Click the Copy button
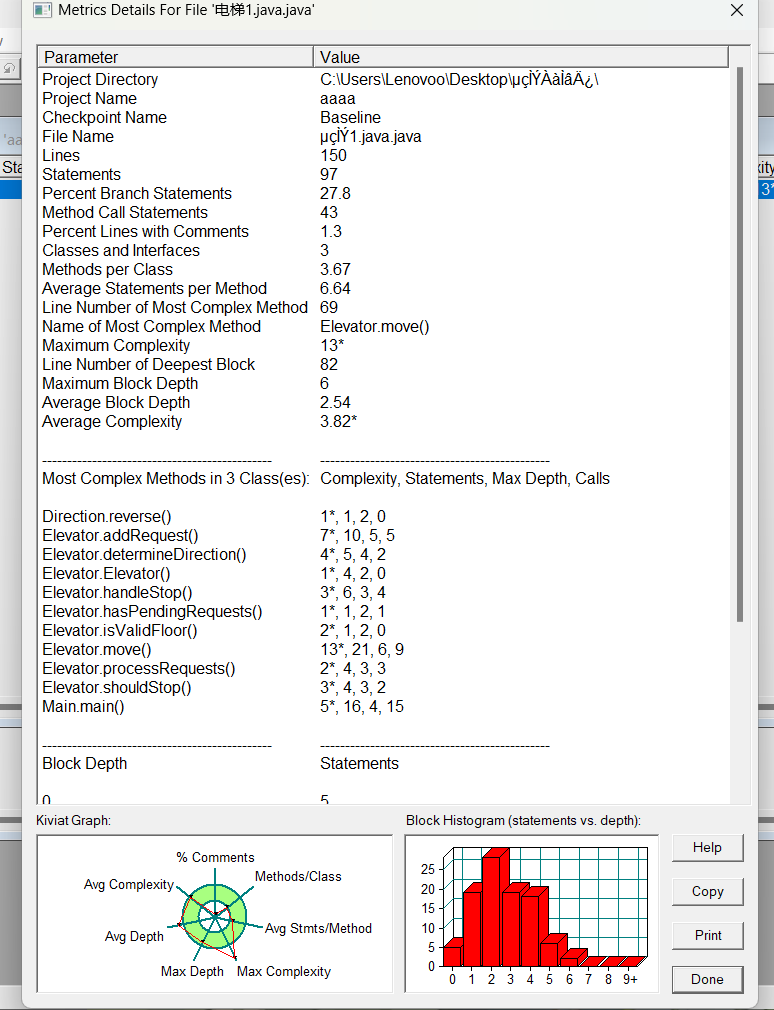The height and width of the screenshot is (1010, 774). click(707, 891)
